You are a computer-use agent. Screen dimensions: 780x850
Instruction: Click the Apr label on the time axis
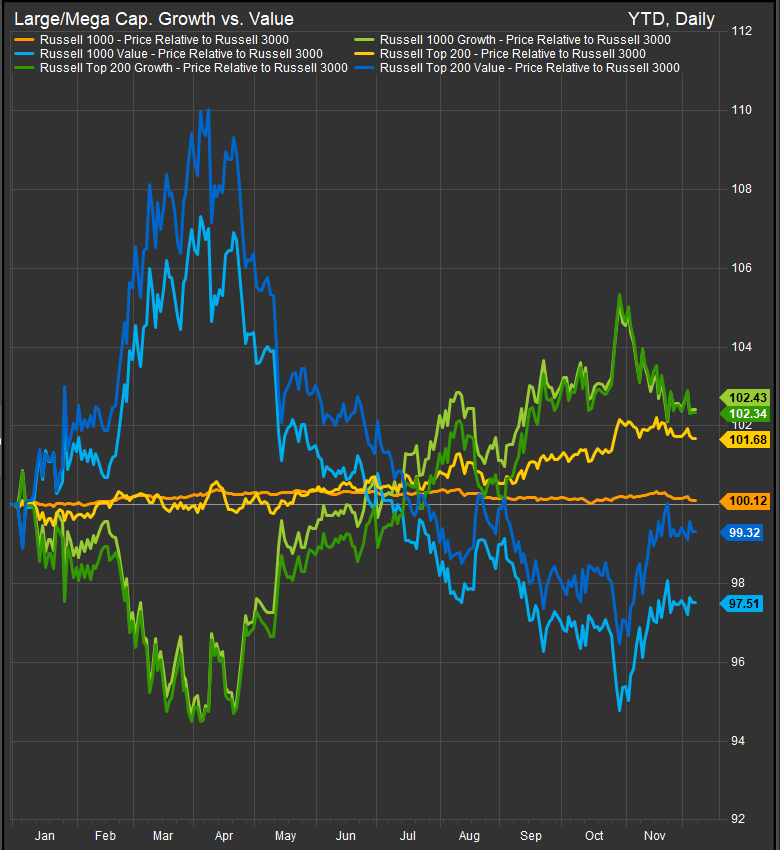point(223,834)
